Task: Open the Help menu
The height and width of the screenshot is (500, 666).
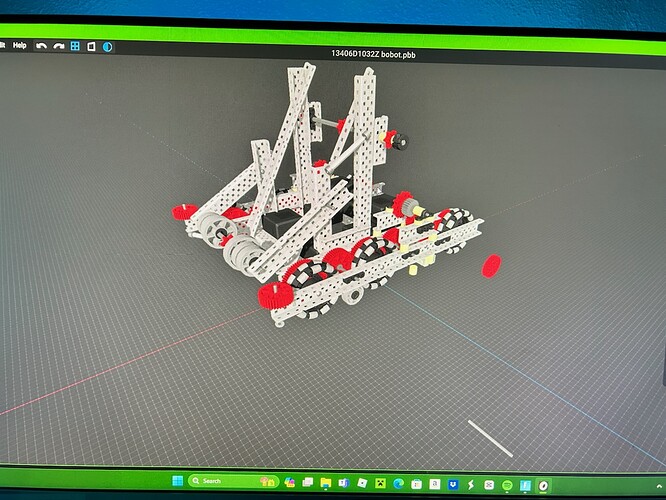Action: [x=20, y=45]
